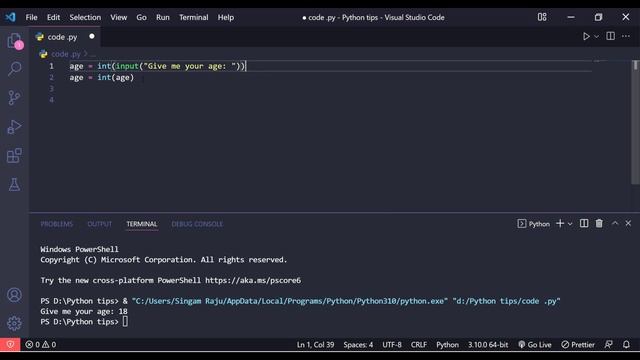Click the red shield status bar item
640x360 pixels.
click(10, 344)
